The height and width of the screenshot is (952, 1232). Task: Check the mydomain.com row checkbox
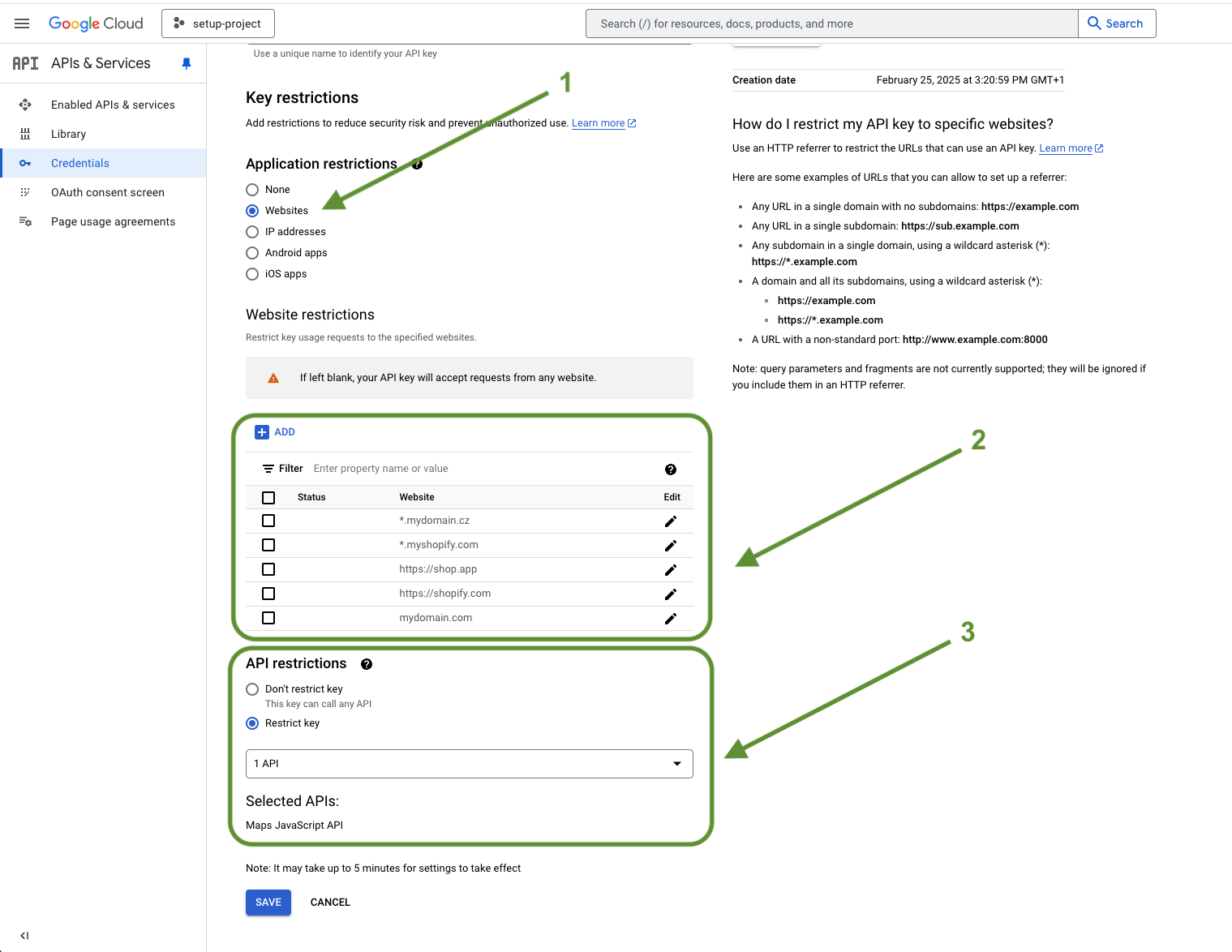268,618
